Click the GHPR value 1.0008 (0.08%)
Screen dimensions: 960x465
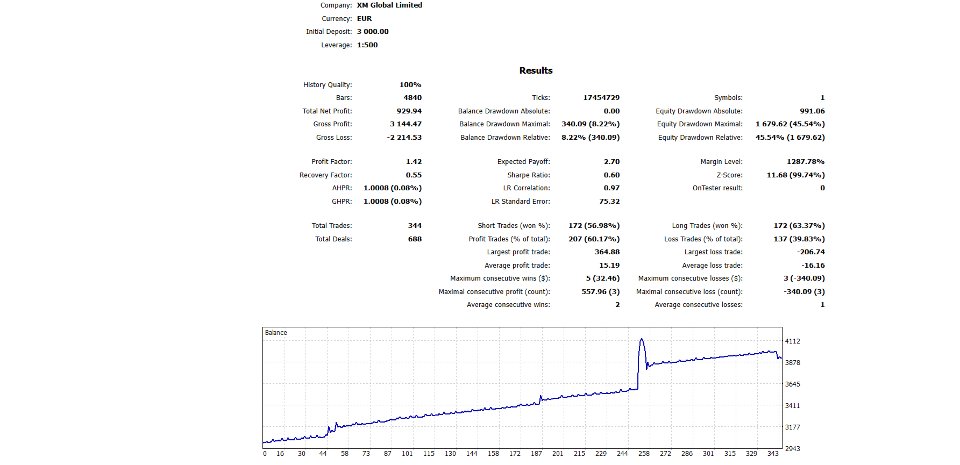pos(392,202)
